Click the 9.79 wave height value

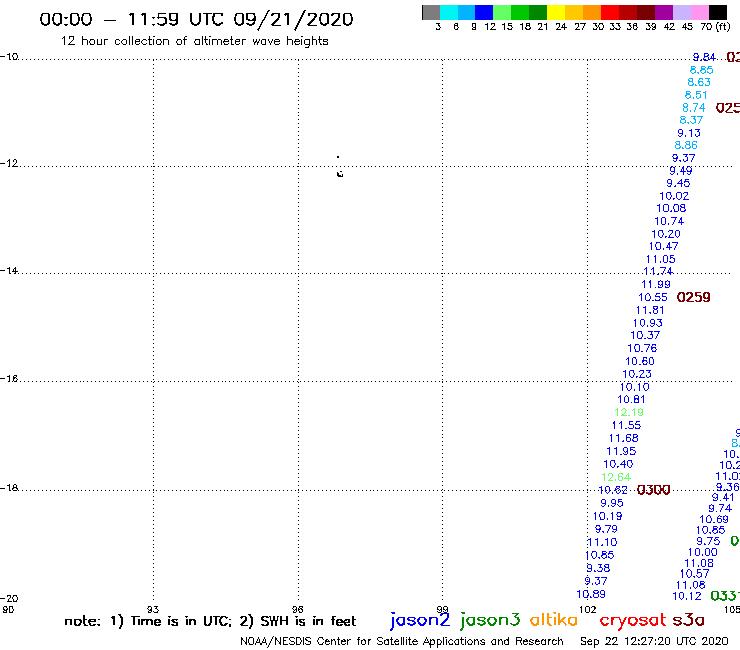point(606,529)
